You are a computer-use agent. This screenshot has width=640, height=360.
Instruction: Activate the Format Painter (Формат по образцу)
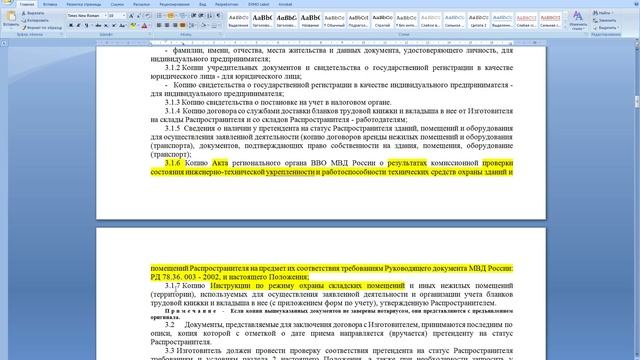point(42,28)
